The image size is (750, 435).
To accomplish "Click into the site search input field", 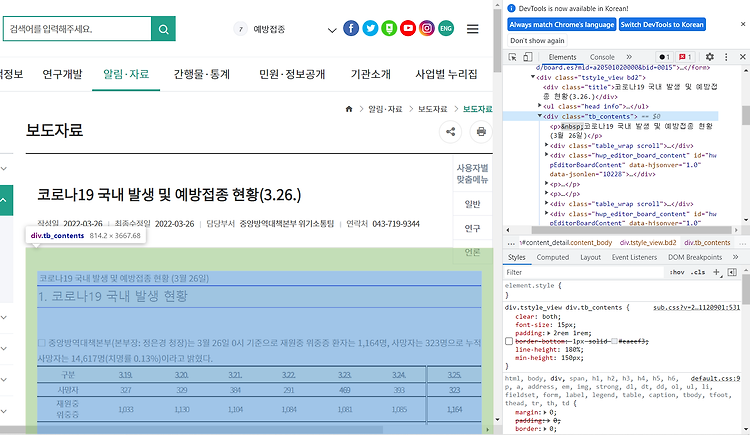I will click(77, 29).
